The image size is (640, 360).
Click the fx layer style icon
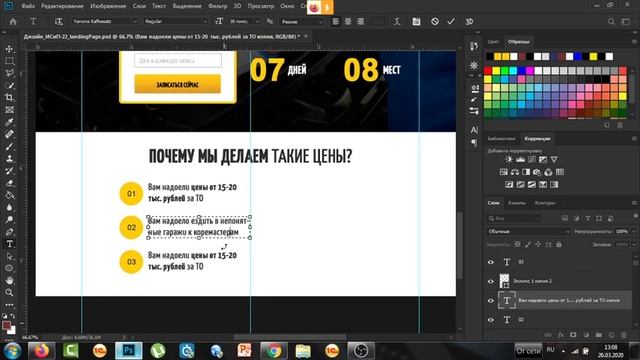coord(560,335)
